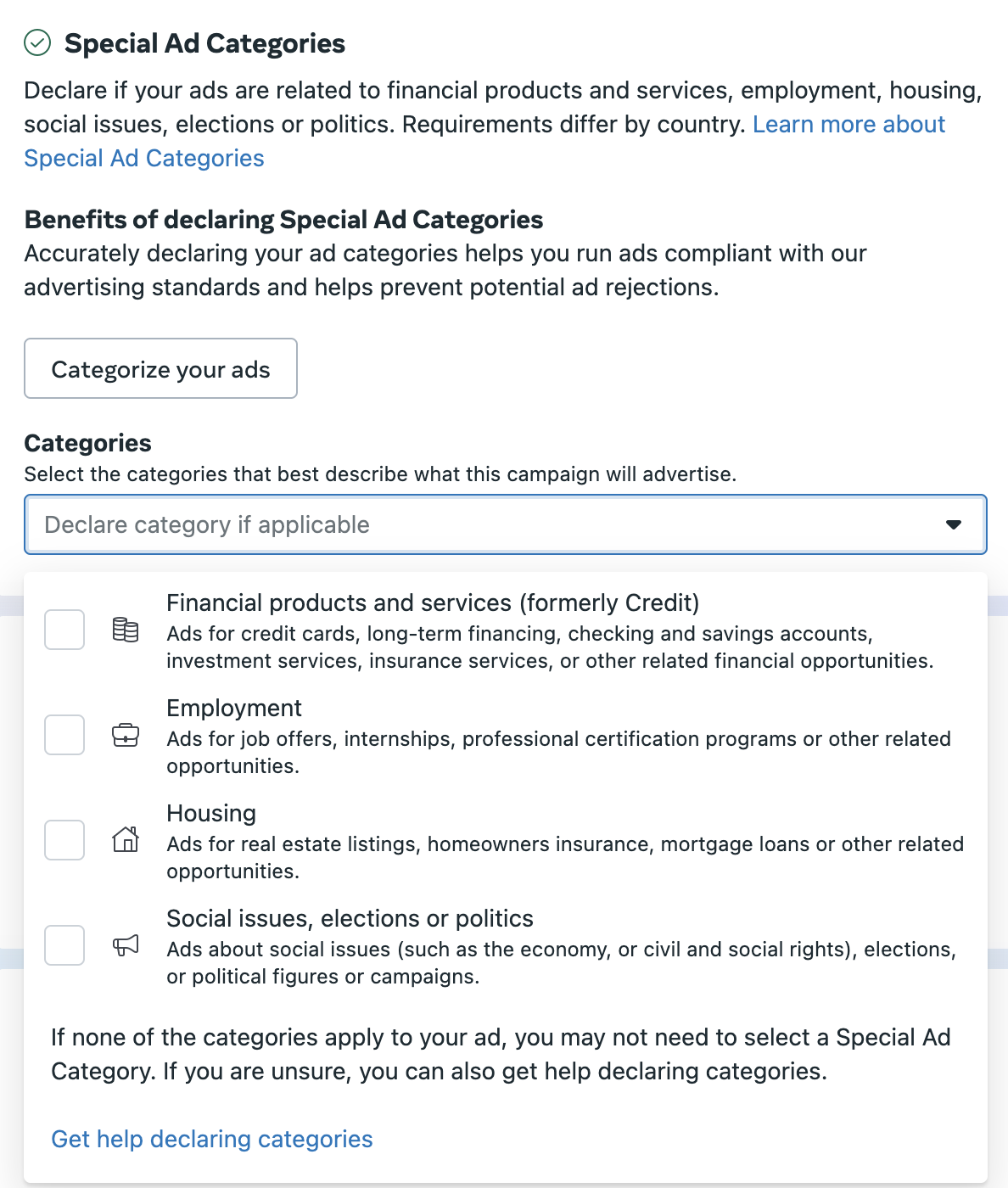Click the Special Ad Categories heading
1008x1188 pixels.
(x=205, y=42)
